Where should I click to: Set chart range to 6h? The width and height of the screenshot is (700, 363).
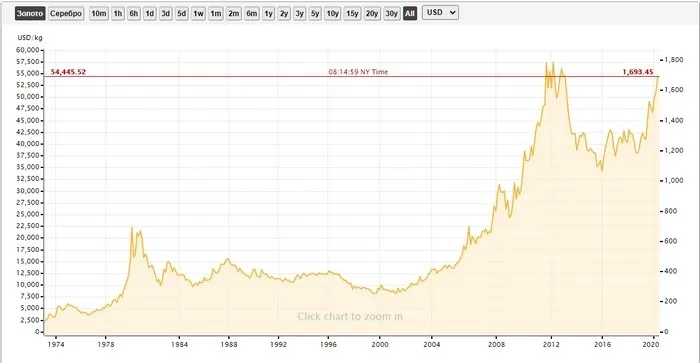[x=133, y=13]
